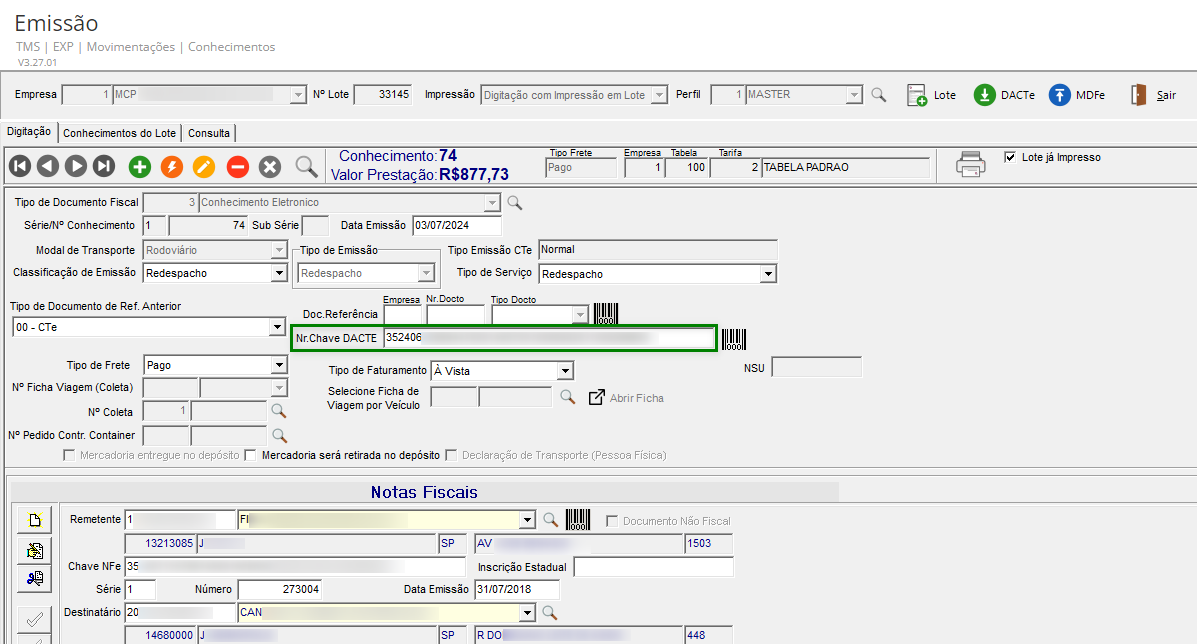1197x644 pixels.
Task: Open Impressão dropdown
Action: (x=660, y=95)
